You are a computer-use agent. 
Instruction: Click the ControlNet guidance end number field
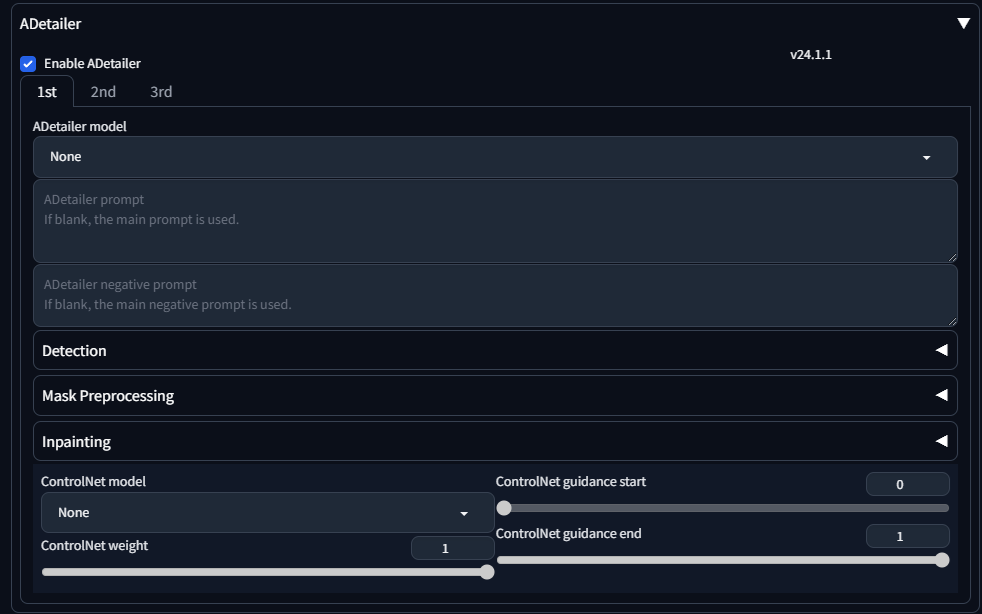tap(907, 536)
